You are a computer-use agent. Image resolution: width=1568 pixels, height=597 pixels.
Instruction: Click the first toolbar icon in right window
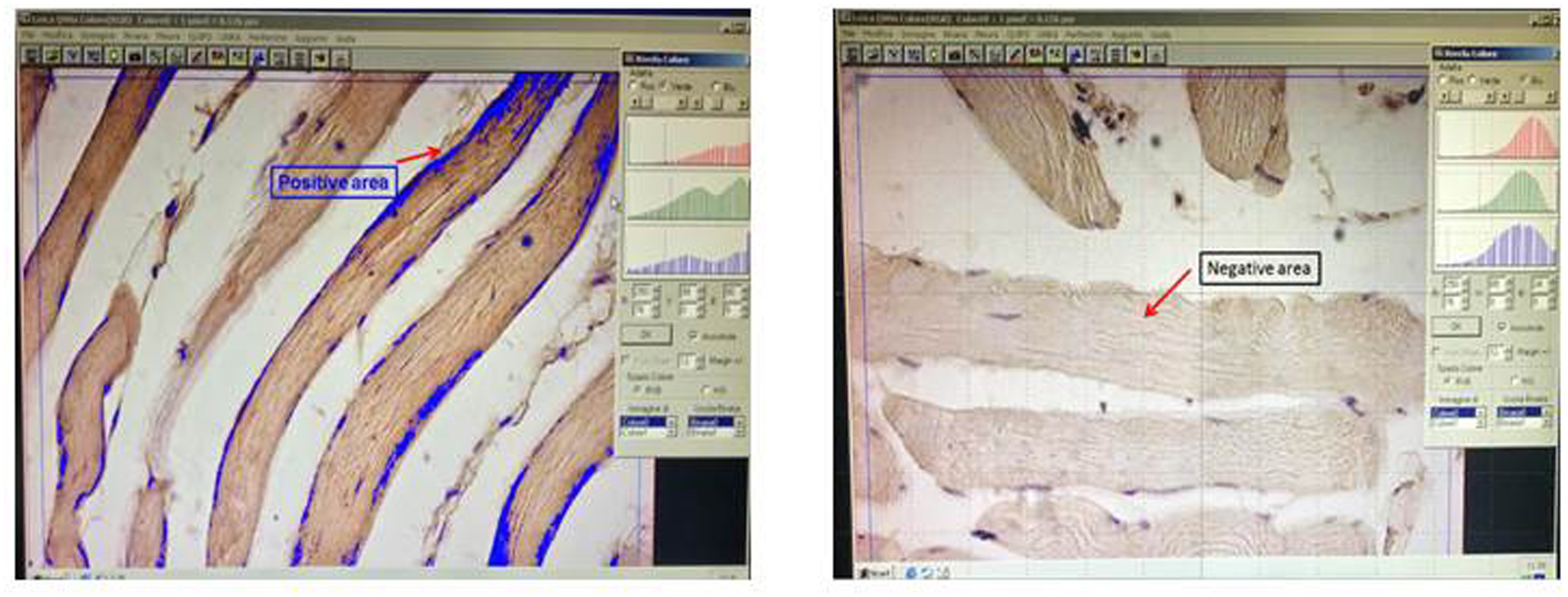(852, 55)
